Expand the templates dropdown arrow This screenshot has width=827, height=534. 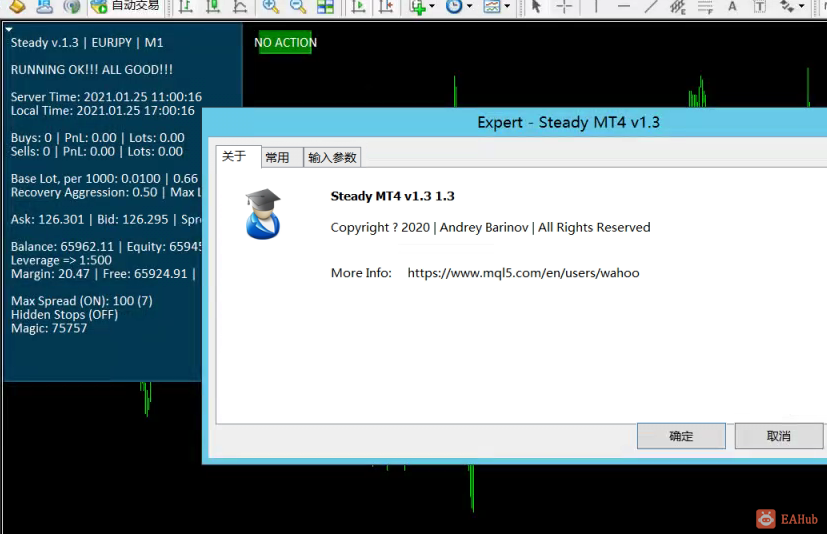click(507, 6)
